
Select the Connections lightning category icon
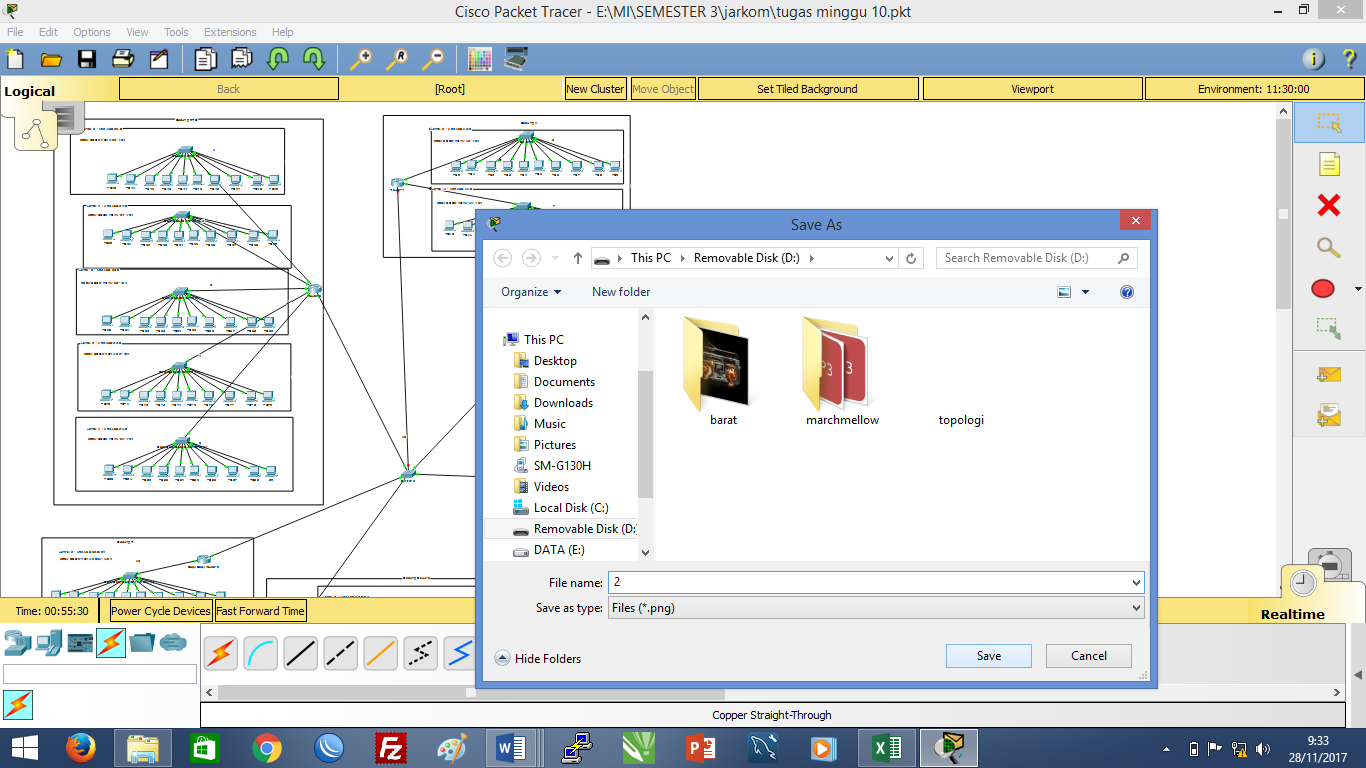click(x=111, y=643)
